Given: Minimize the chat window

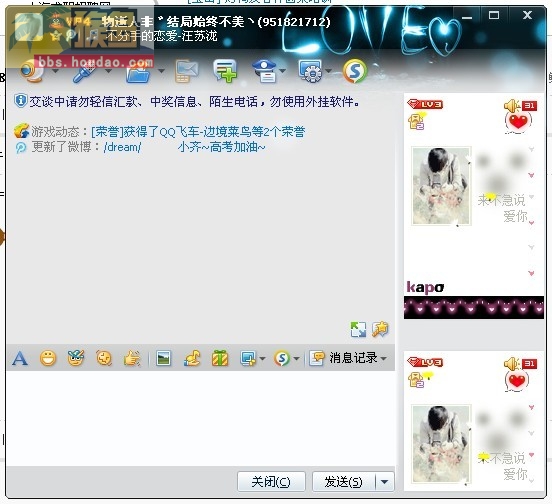Looking at the screenshot, I should (467, 16).
